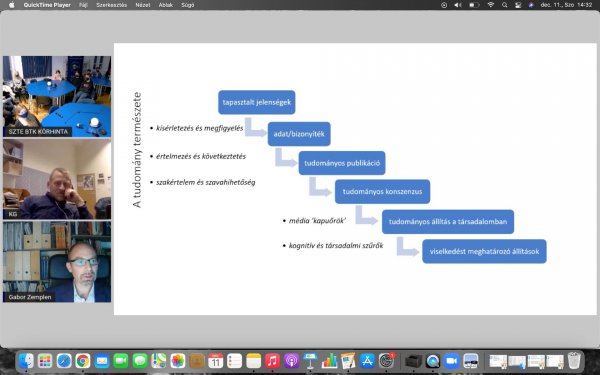
Task: Open the Ablak menu item
Action: pyautogui.click(x=166, y=5)
